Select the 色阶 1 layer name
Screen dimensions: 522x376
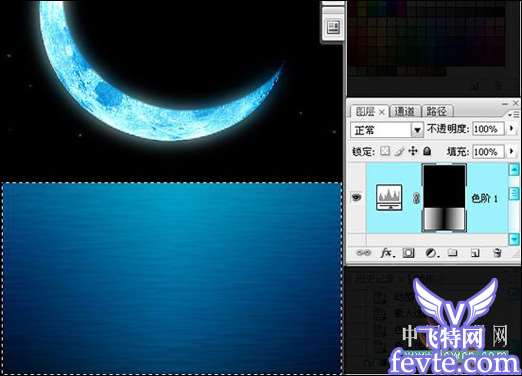click(485, 198)
